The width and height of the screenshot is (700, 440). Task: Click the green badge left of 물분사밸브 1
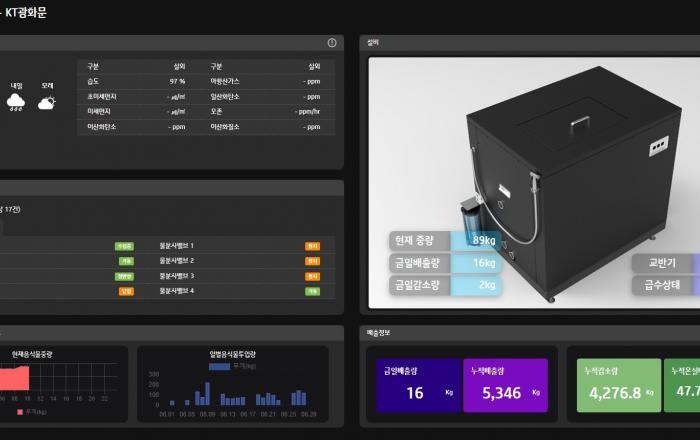click(124, 245)
